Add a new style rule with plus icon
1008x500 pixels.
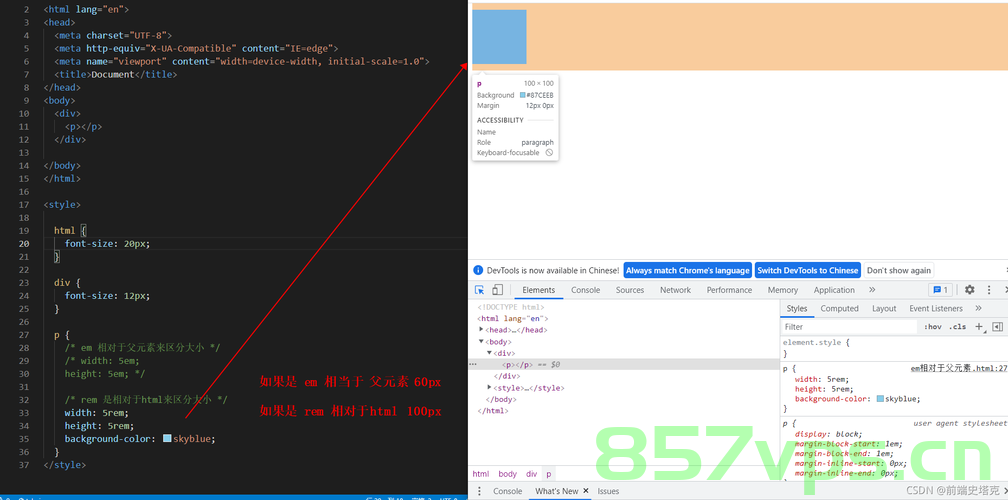[x=979, y=326]
